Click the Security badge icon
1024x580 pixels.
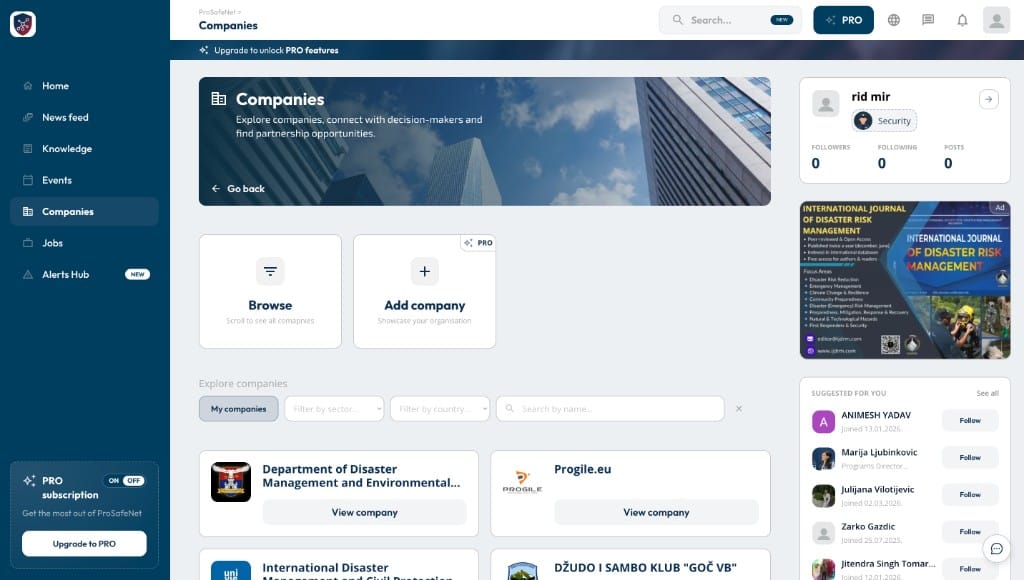pyautogui.click(x=863, y=121)
